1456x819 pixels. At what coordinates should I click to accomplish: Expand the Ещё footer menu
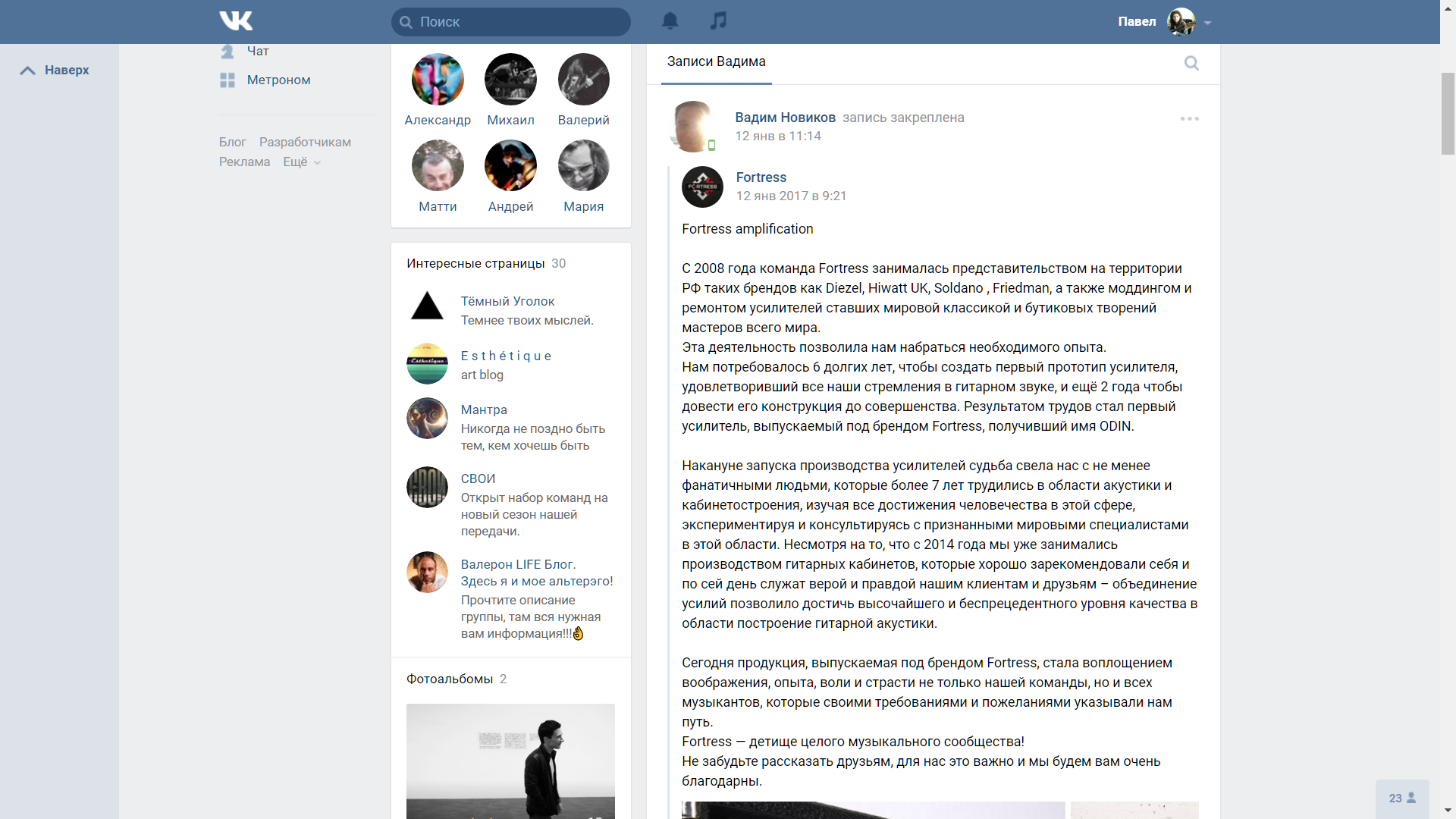(x=302, y=162)
